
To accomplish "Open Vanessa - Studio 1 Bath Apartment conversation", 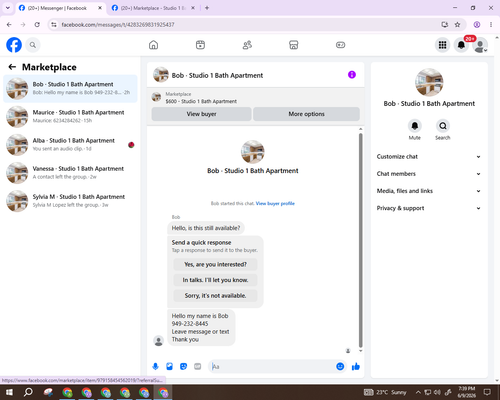I will (70, 173).
